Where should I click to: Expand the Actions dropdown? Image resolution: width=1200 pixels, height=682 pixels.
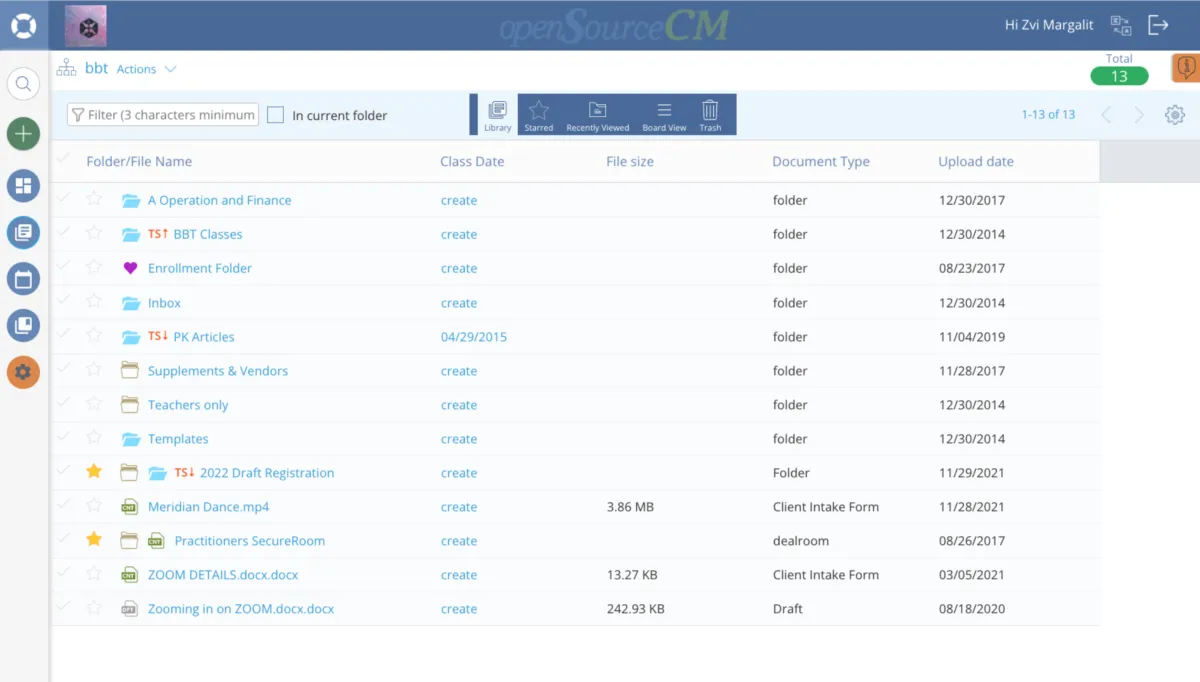click(146, 69)
